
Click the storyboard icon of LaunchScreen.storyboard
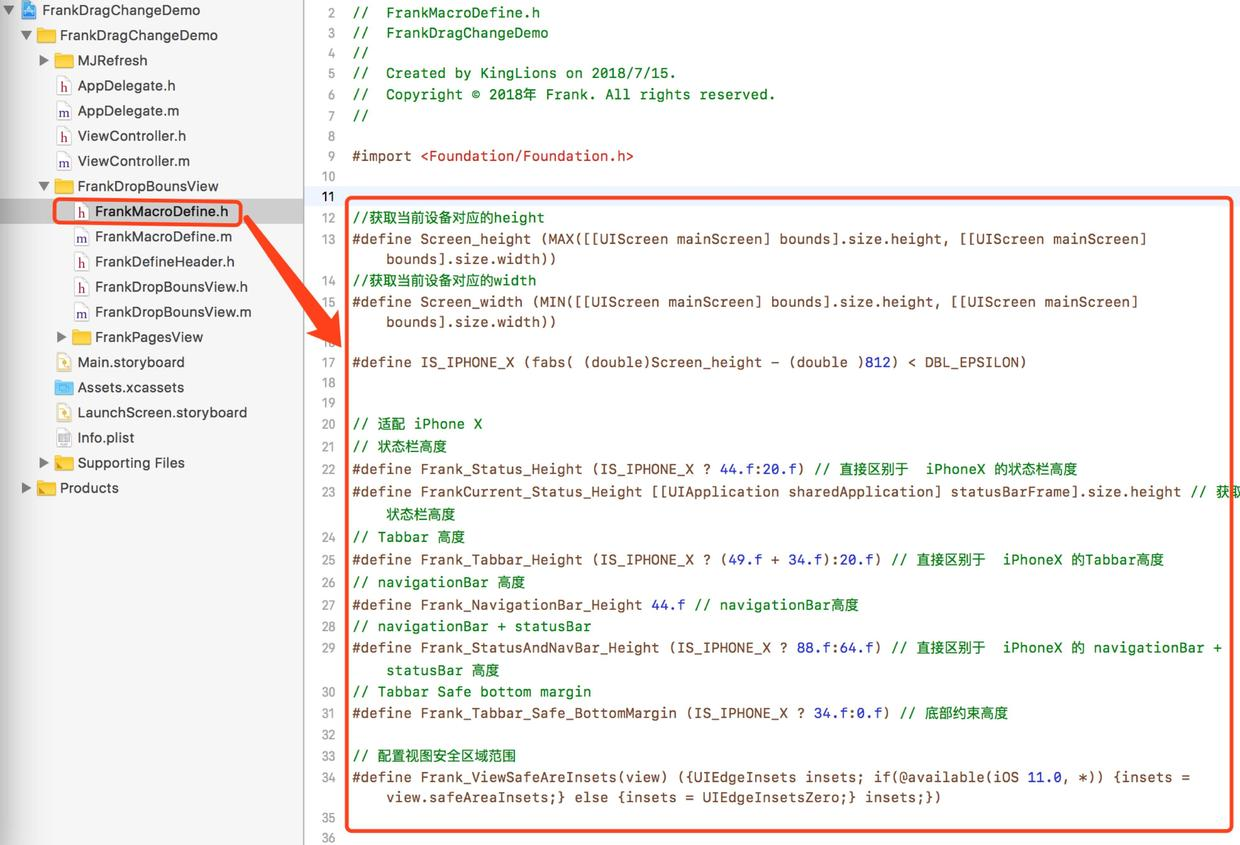point(64,412)
